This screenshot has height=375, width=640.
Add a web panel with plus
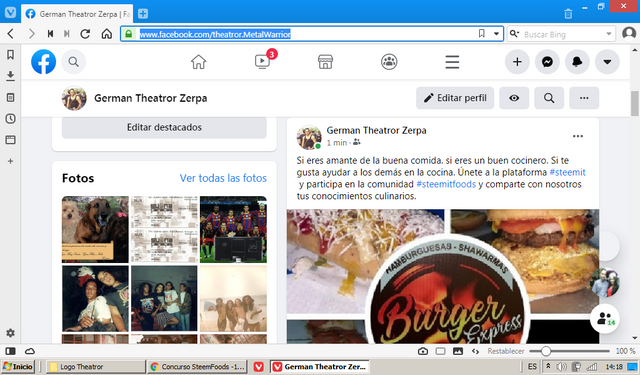[11, 161]
